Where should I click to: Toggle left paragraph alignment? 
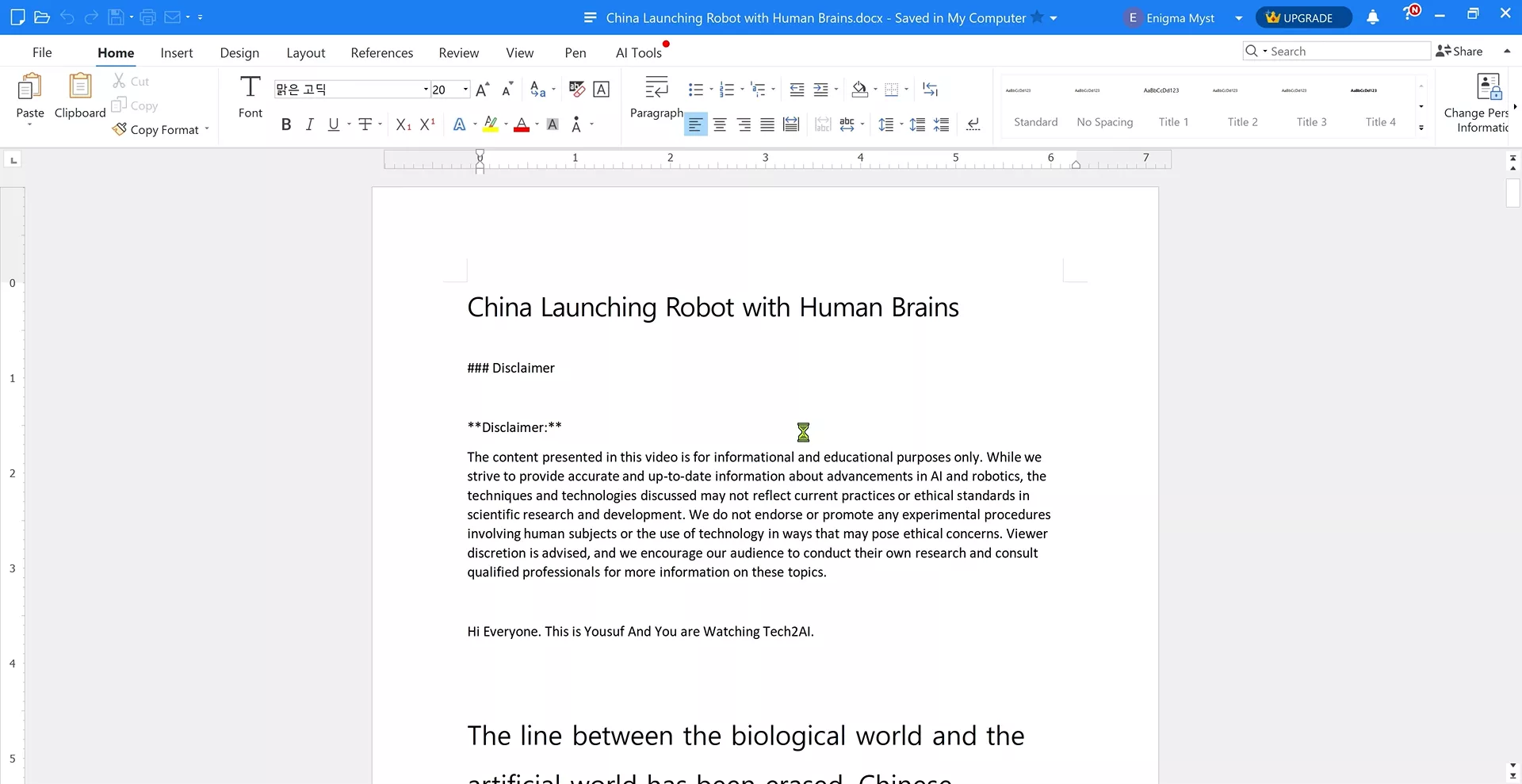(x=695, y=124)
